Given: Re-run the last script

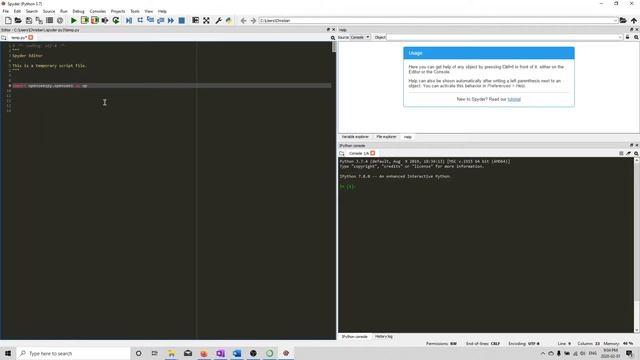Looking at the screenshot, I should [x=116, y=20].
